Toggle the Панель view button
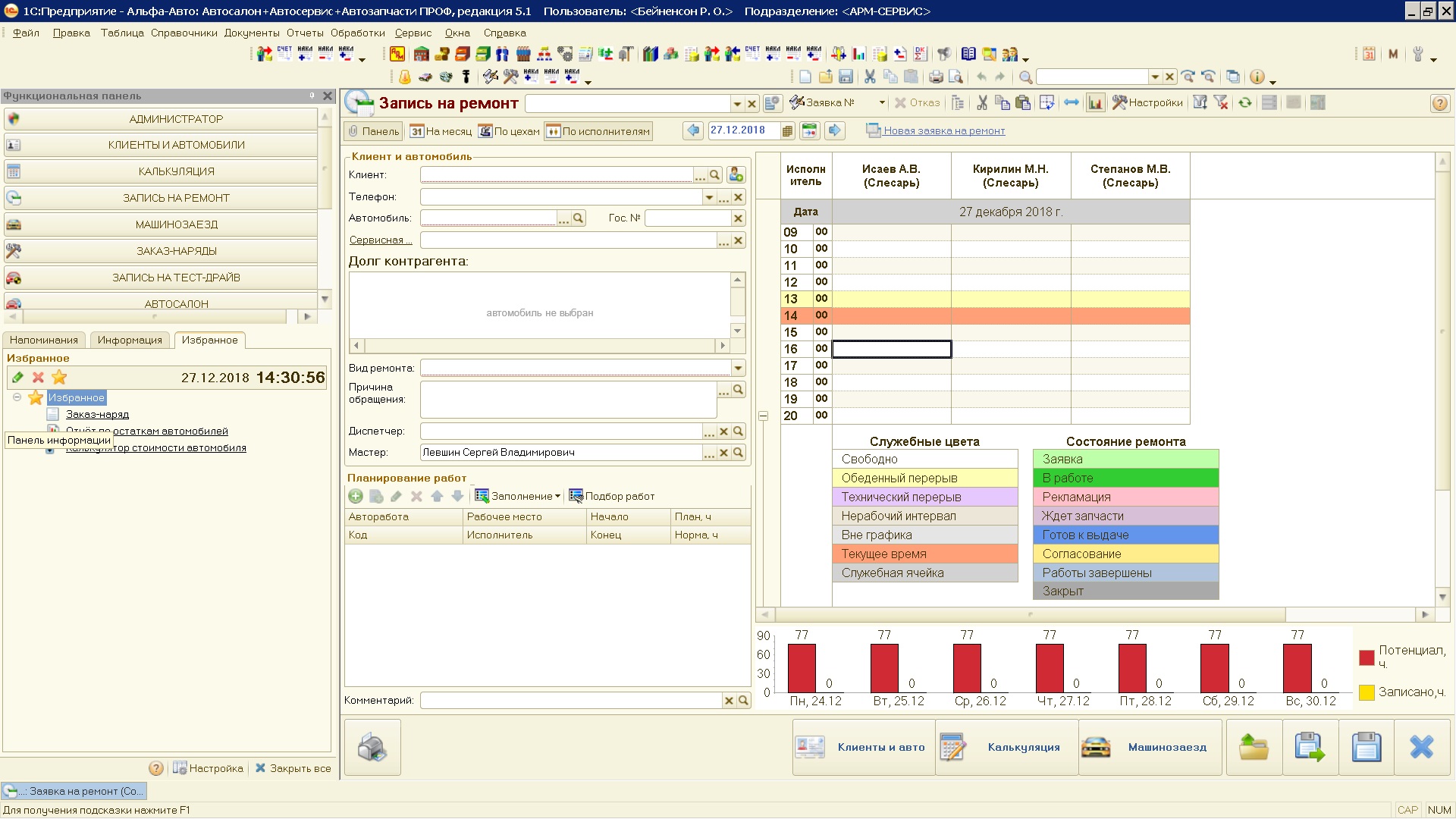The image size is (1456, 819). (x=373, y=131)
